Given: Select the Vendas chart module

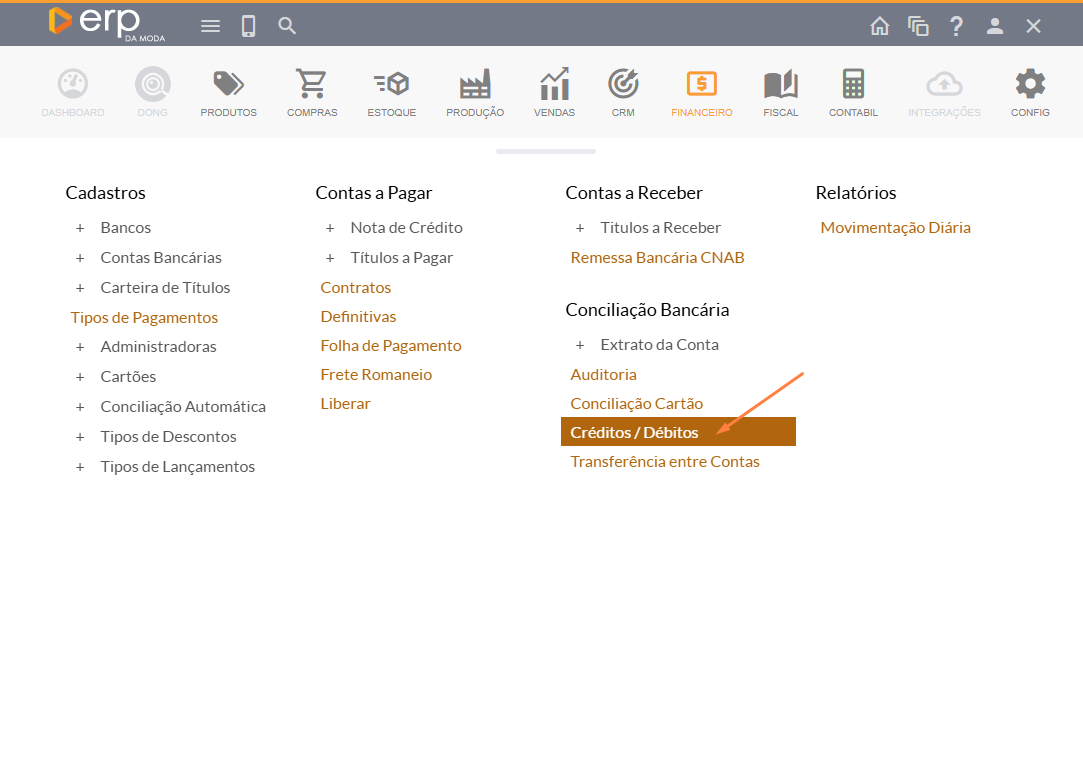Looking at the screenshot, I should (554, 92).
